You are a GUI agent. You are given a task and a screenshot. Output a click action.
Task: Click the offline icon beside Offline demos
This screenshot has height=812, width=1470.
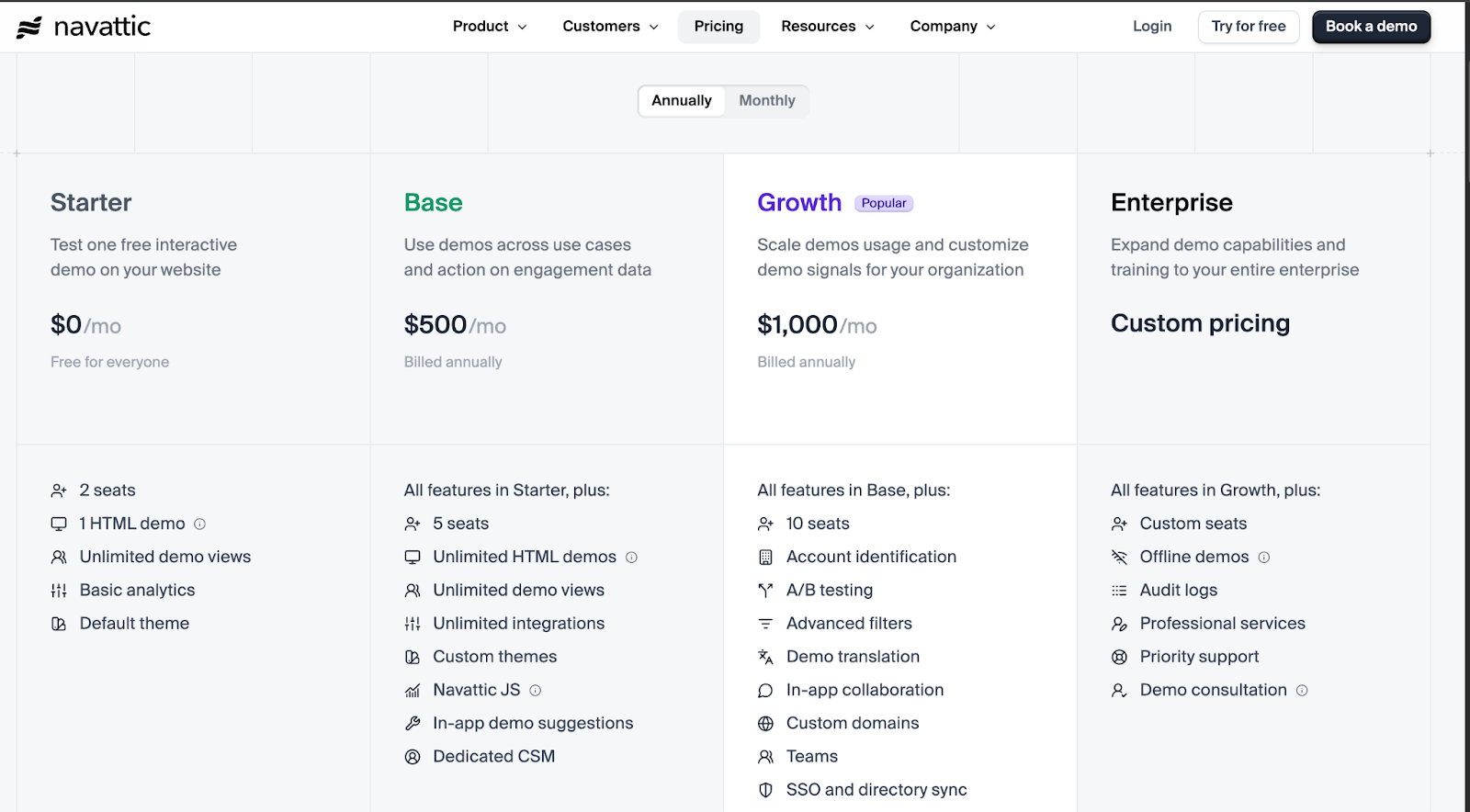[1119, 557]
